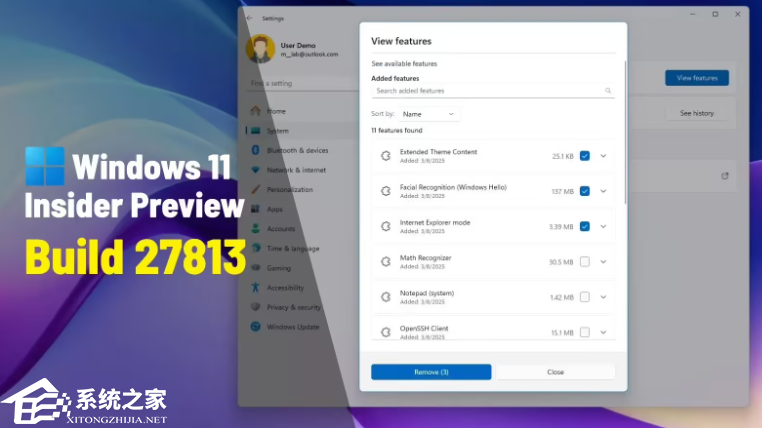Click the open-external icon on the right
The width and height of the screenshot is (762, 428).
pos(725,176)
